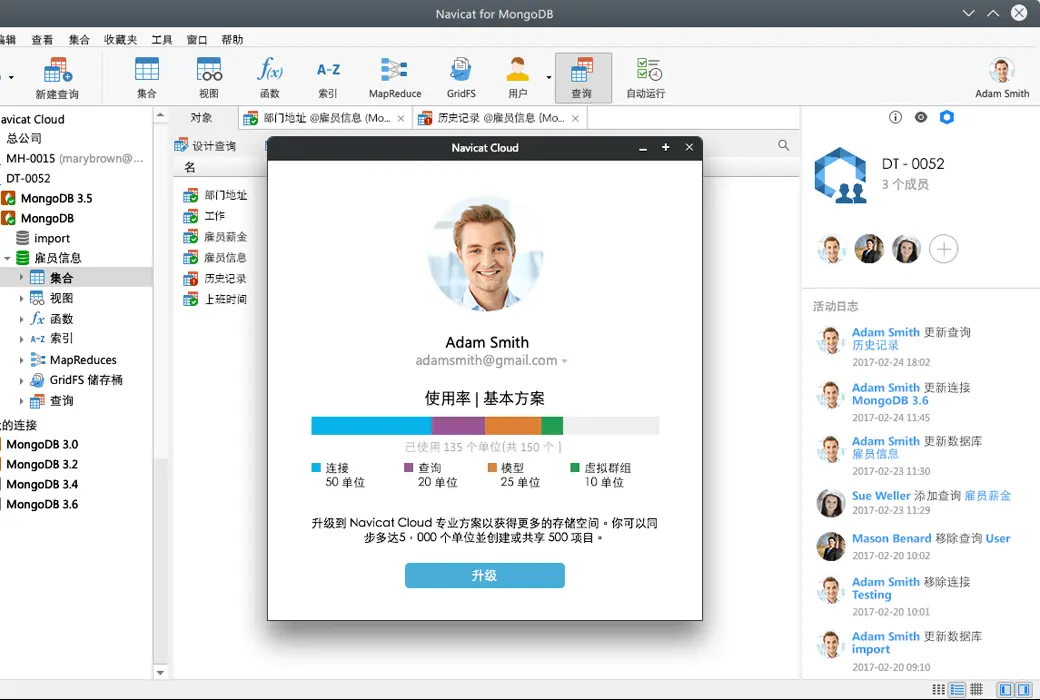Open the New Query toolbar button
The width and height of the screenshot is (1040, 700).
[57, 78]
